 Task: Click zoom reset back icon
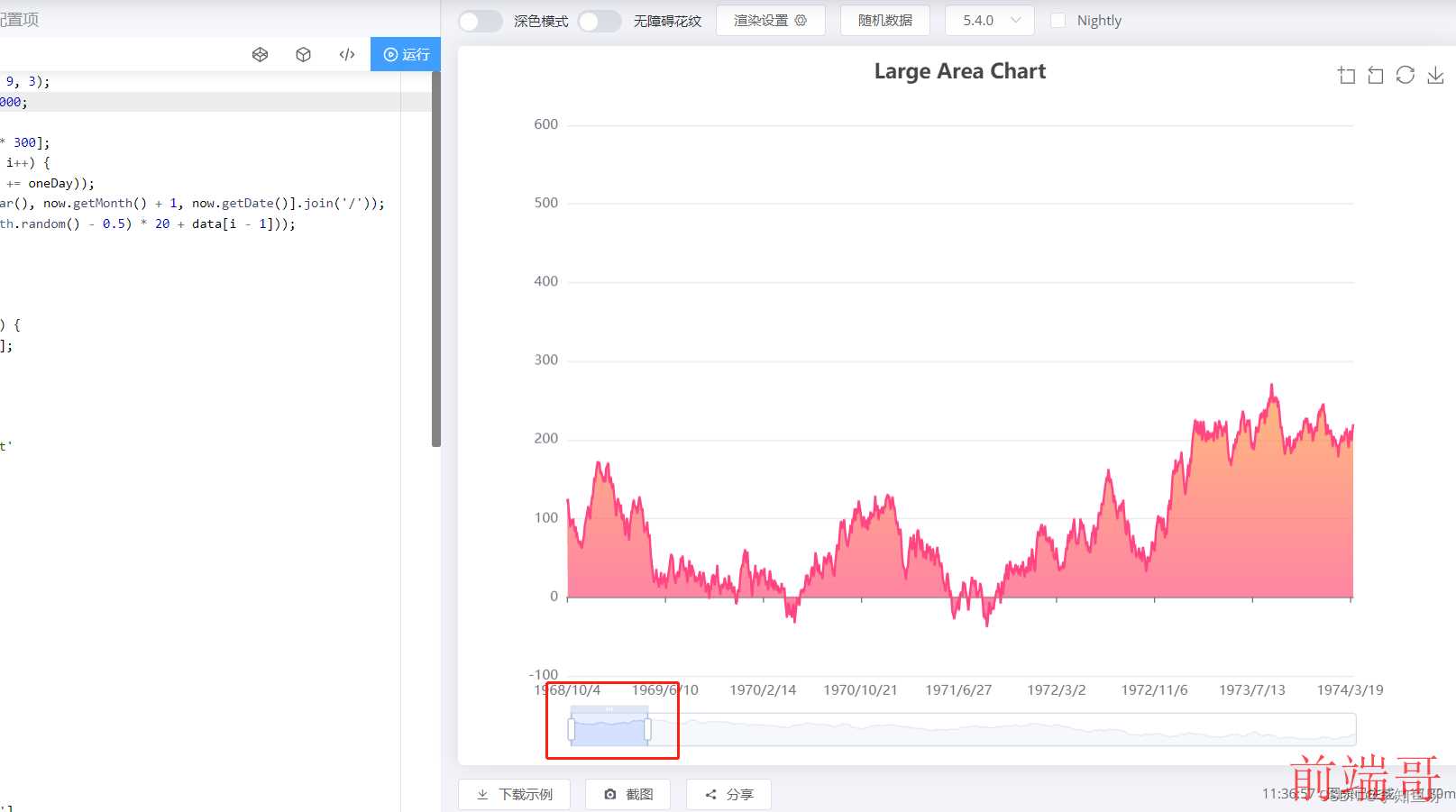[x=1376, y=76]
